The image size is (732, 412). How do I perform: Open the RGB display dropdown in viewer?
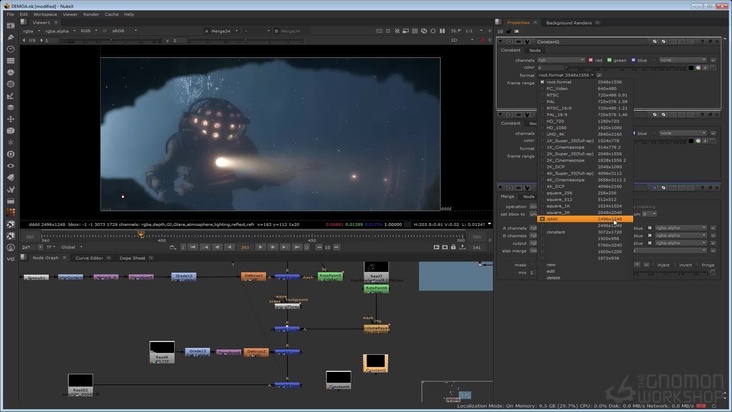[x=89, y=31]
